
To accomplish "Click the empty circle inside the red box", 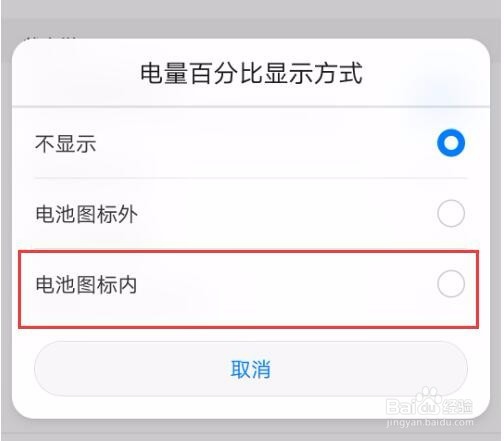I will (451, 284).
